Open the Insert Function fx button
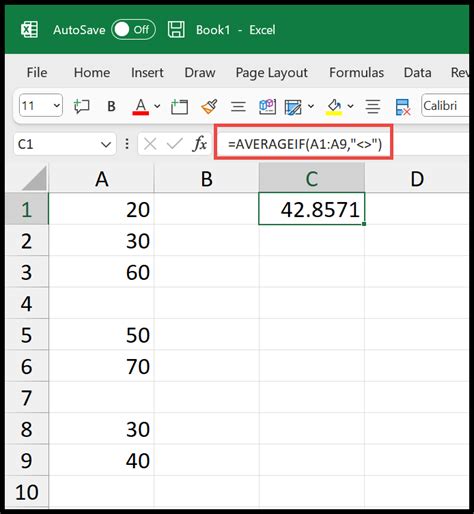Screen dimensions: 474x514 pyautogui.click(x=200, y=144)
